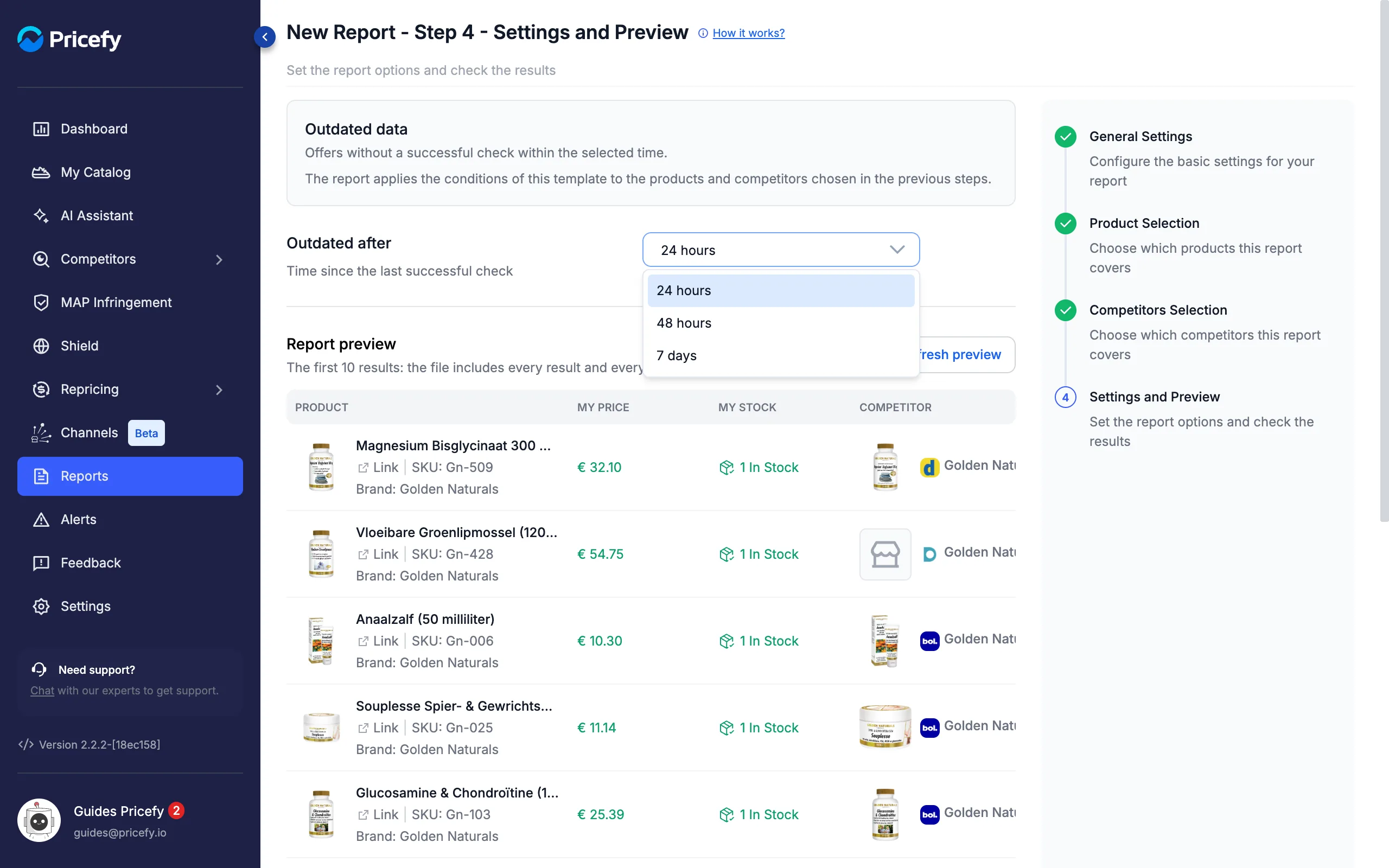This screenshot has height=868, width=1389.
Task: Click the store placeholder icon for Vloeibare Groenlipmossel
Action: (885, 554)
